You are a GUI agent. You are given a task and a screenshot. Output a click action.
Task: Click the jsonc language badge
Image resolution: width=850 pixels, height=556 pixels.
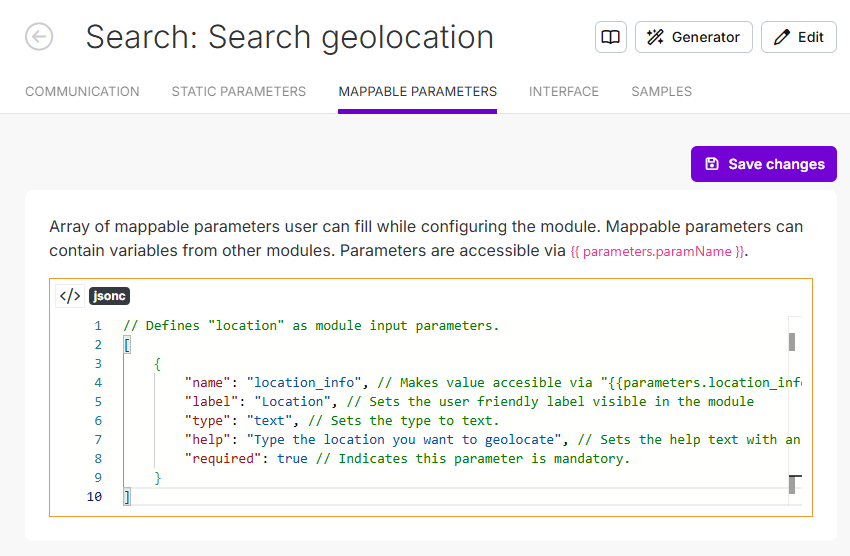(x=109, y=296)
